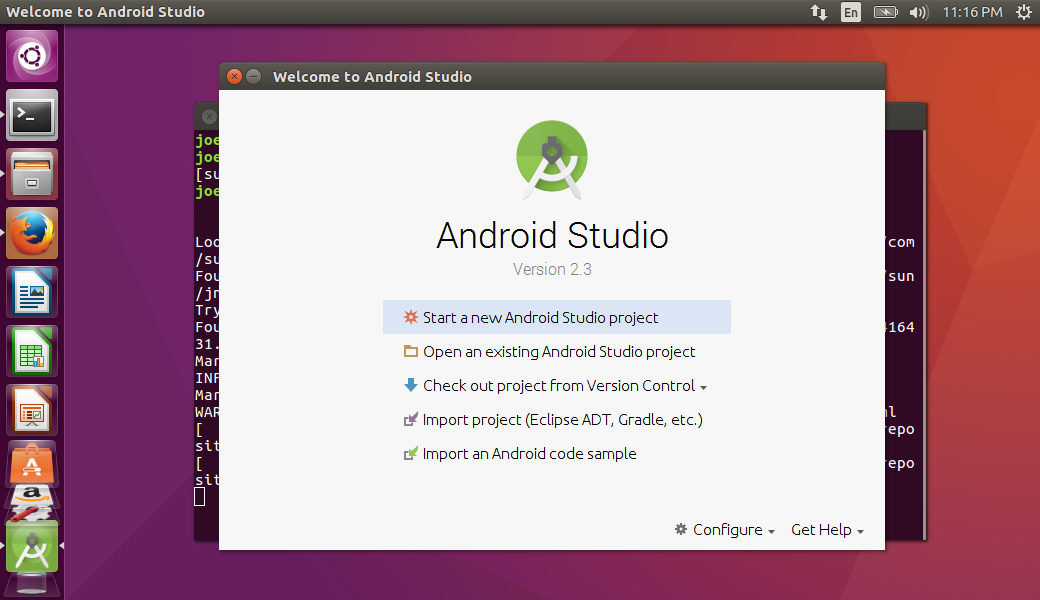Click the green code sample import icon
The image size is (1040, 600).
click(x=411, y=453)
